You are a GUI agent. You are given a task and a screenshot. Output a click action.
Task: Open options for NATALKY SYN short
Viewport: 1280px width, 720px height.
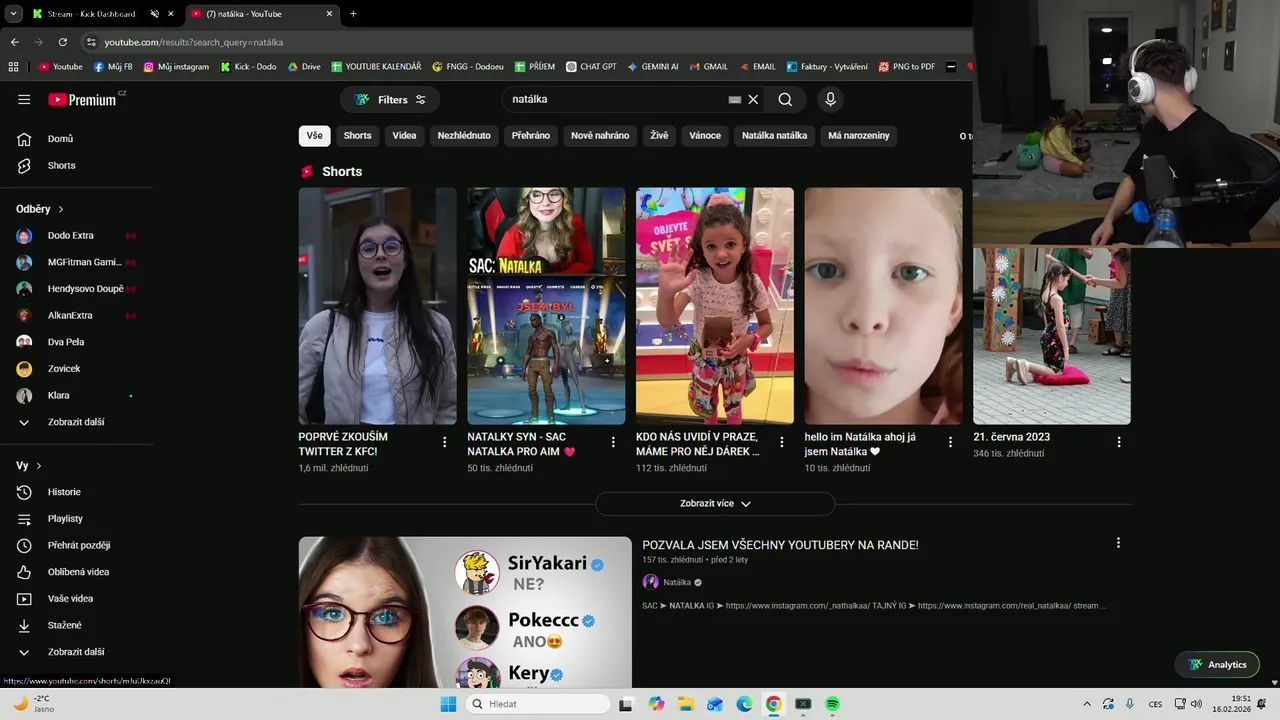pos(613,442)
